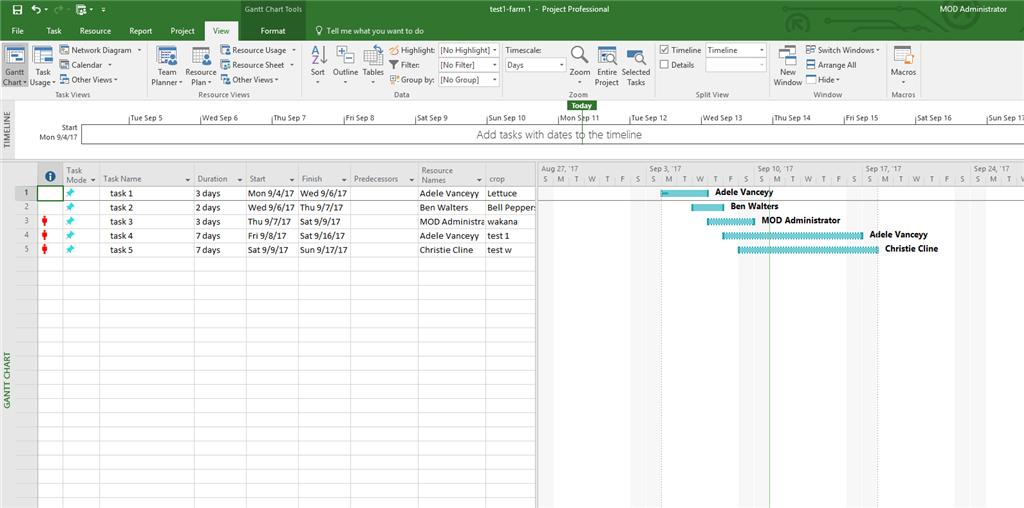Switch to the Format ribbon tab

tap(272, 31)
